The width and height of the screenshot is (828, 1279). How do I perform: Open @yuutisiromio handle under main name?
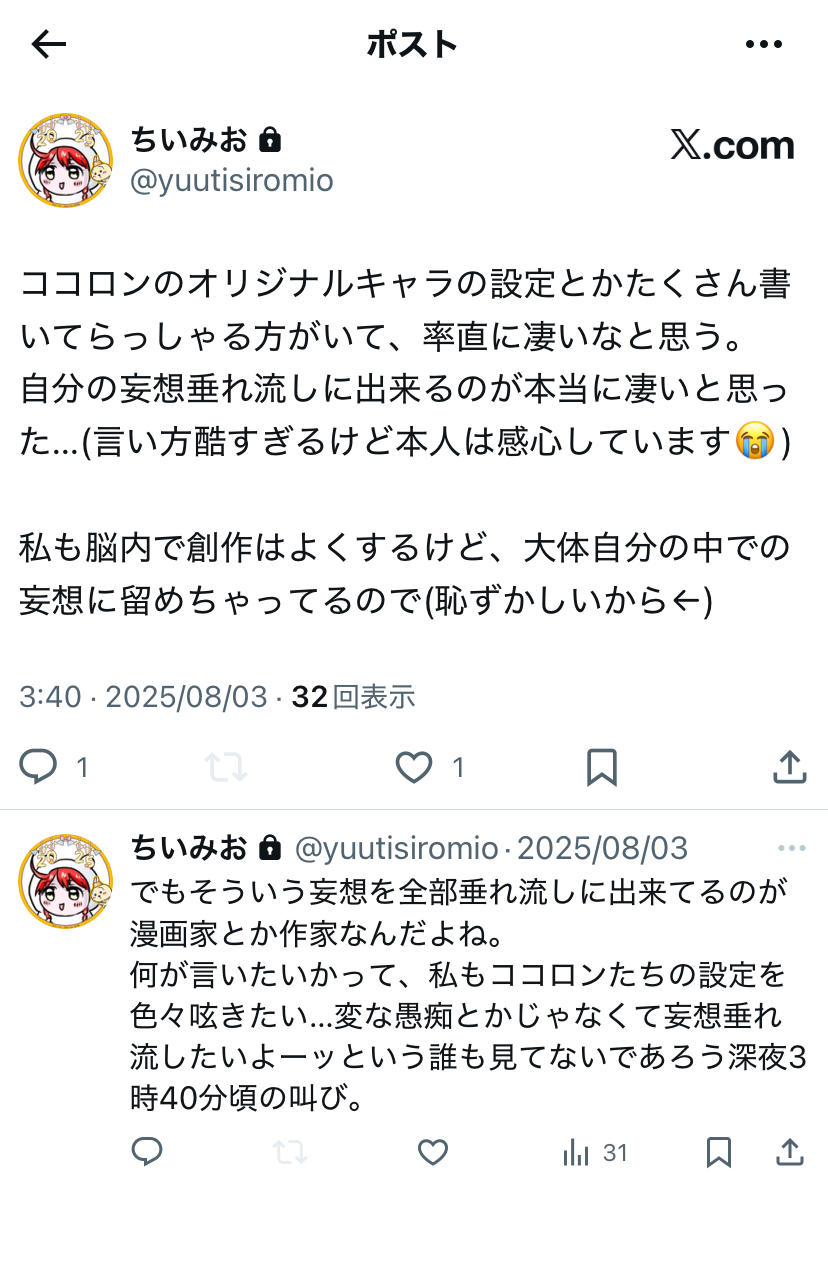click(x=232, y=181)
